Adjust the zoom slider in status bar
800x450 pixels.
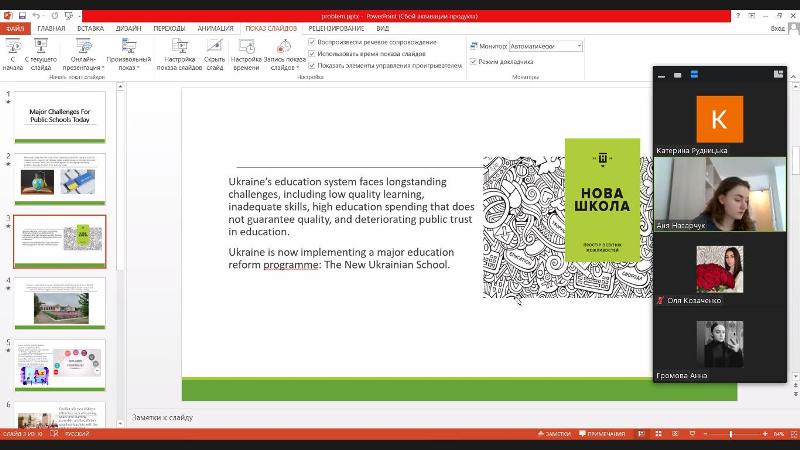pyautogui.click(x=731, y=434)
